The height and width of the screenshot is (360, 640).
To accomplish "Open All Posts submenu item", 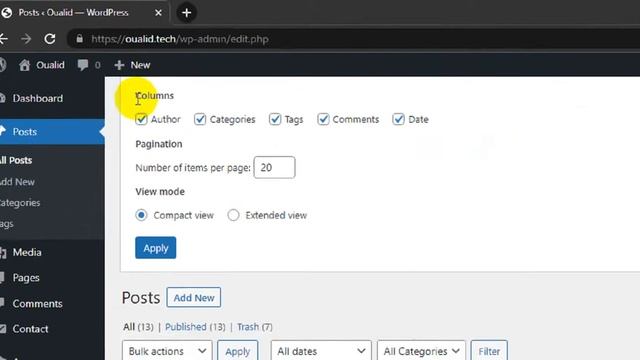I will coord(16,160).
